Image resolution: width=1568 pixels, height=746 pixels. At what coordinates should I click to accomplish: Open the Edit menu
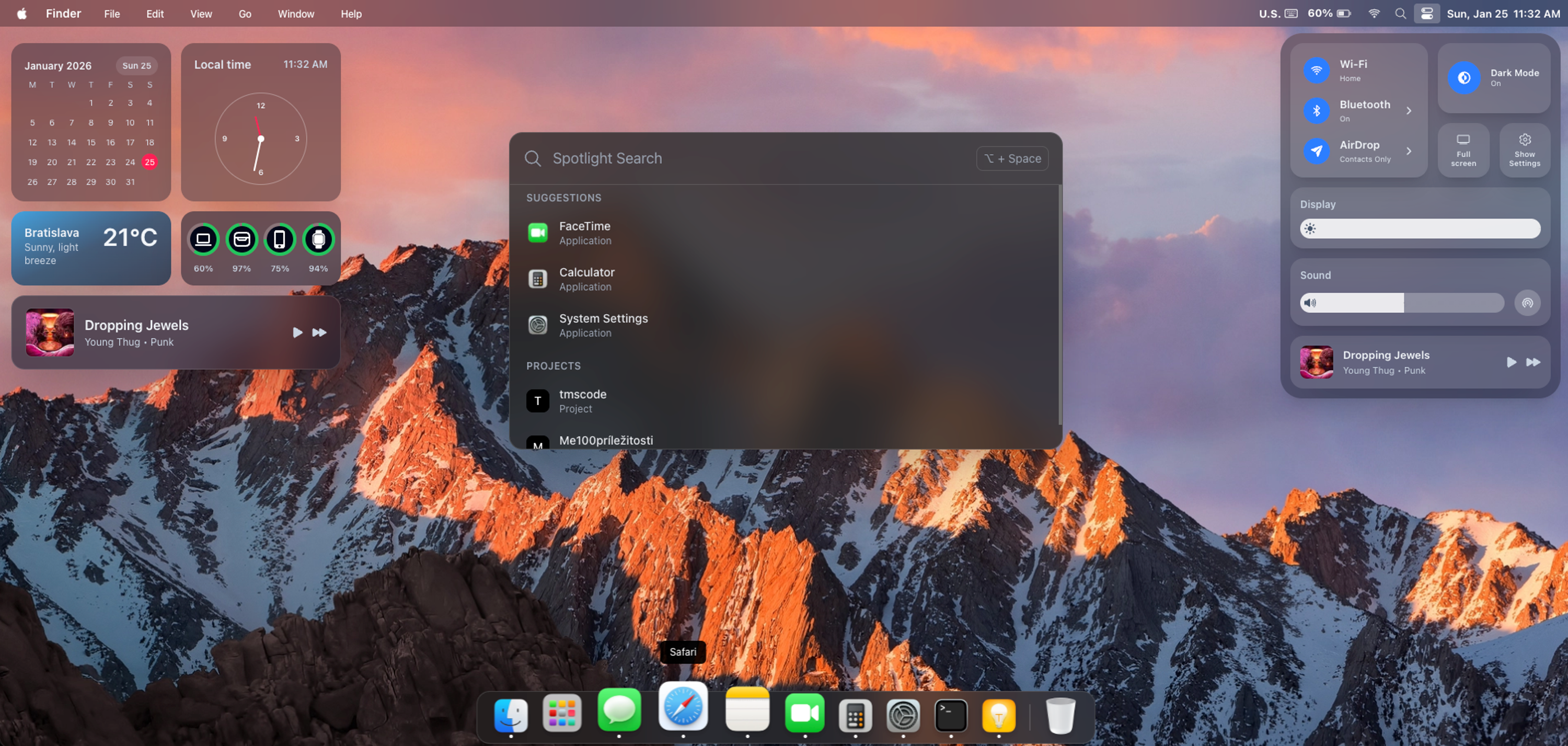[x=155, y=14]
